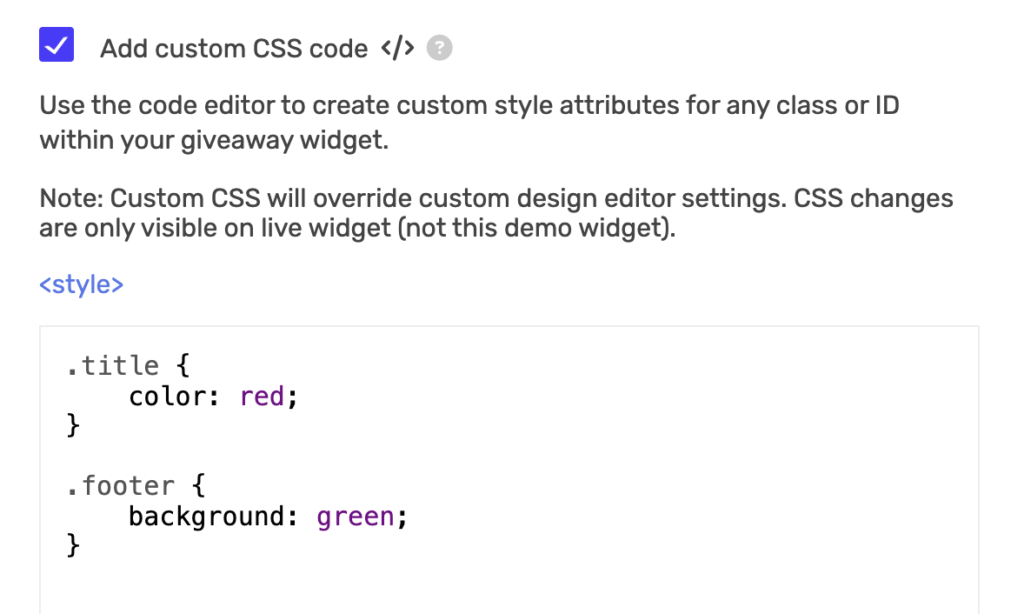This screenshot has height=614, width=1024.
Task: Click the "color" property name in editor
Action: pyautogui.click(x=167, y=397)
